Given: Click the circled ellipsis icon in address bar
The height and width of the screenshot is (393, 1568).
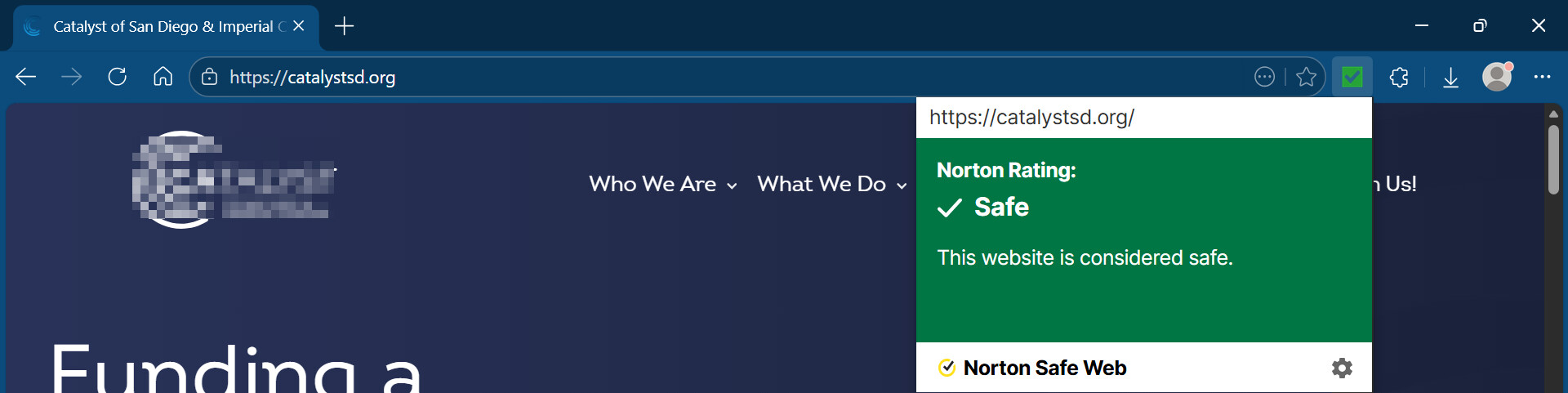Looking at the screenshot, I should pos(1264,77).
